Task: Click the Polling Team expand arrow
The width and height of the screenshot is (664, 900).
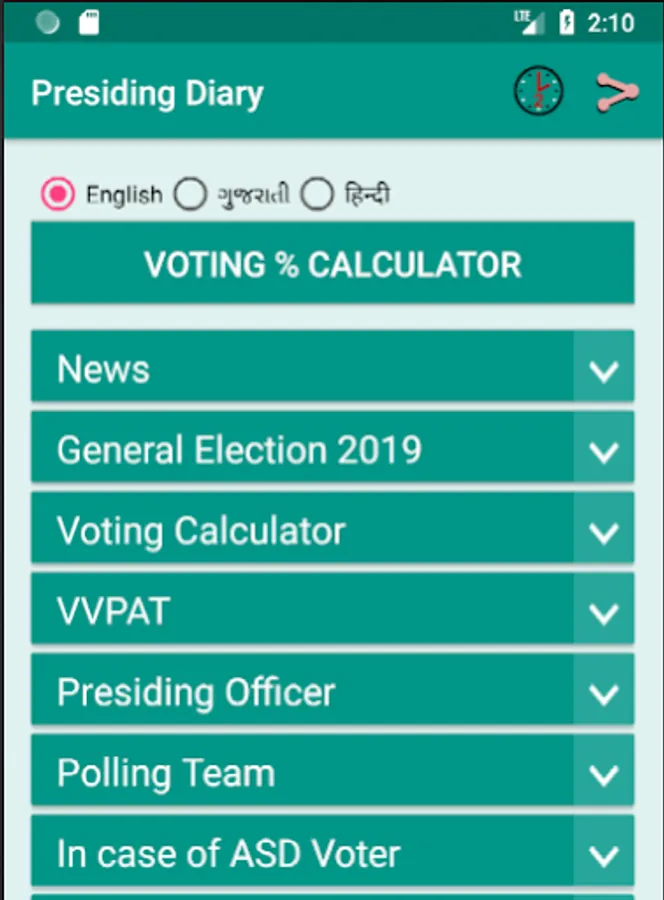Action: 605,774
